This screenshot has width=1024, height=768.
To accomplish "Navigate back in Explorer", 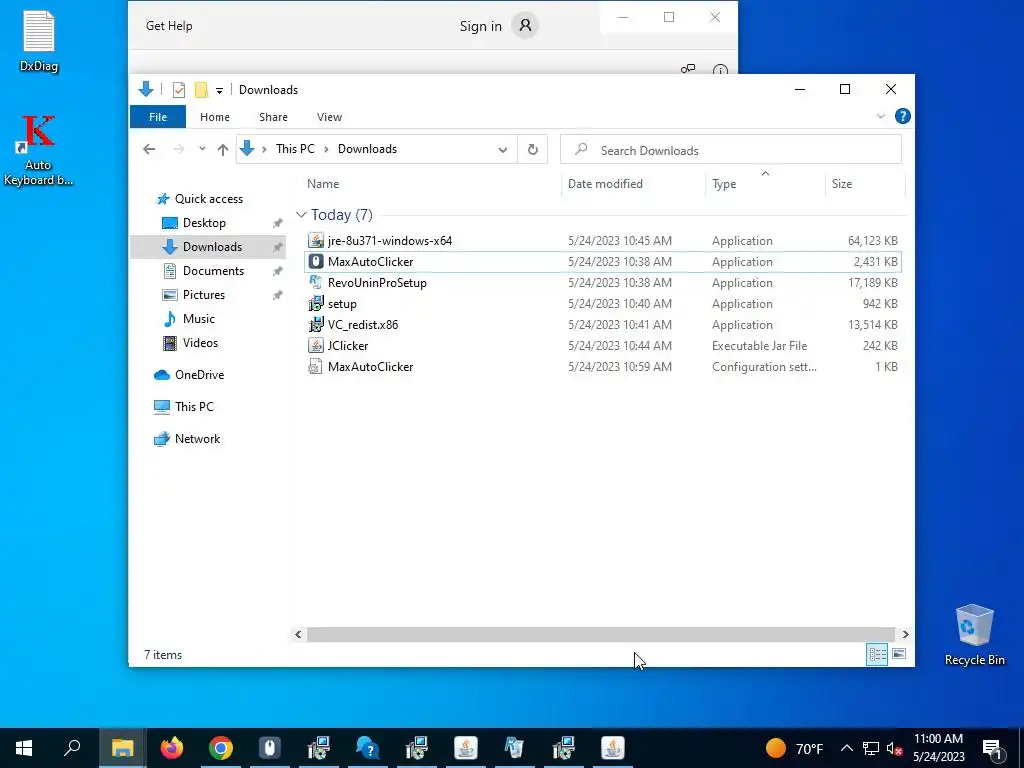I will [x=149, y=150].
